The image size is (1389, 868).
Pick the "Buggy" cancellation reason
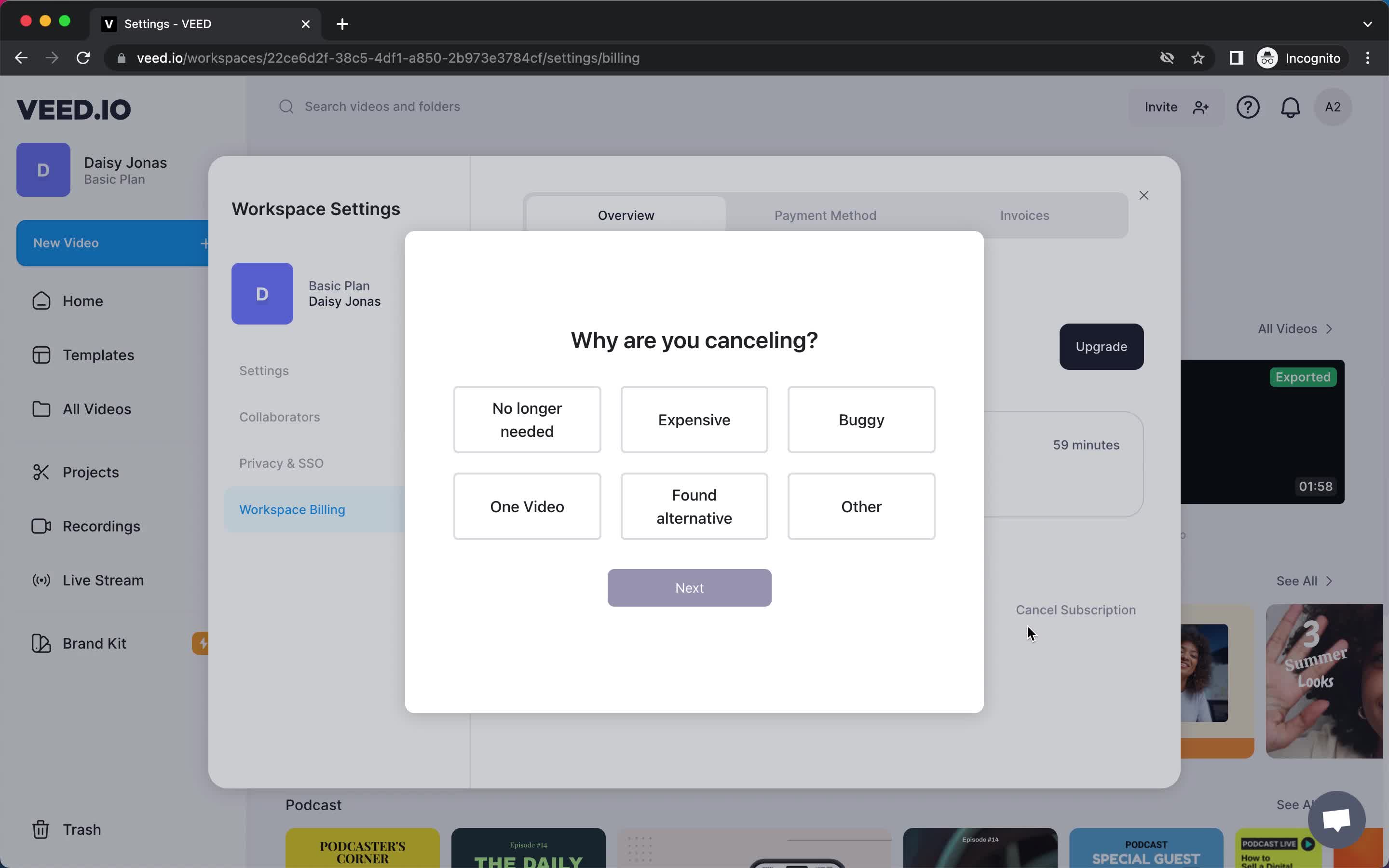click(861, 420)
